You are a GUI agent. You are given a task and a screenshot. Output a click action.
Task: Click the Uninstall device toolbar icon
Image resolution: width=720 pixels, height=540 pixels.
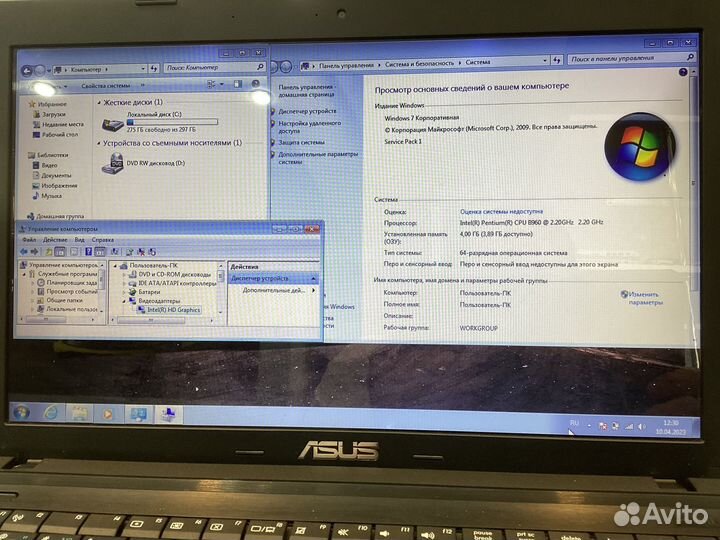[x=152, y=252]
